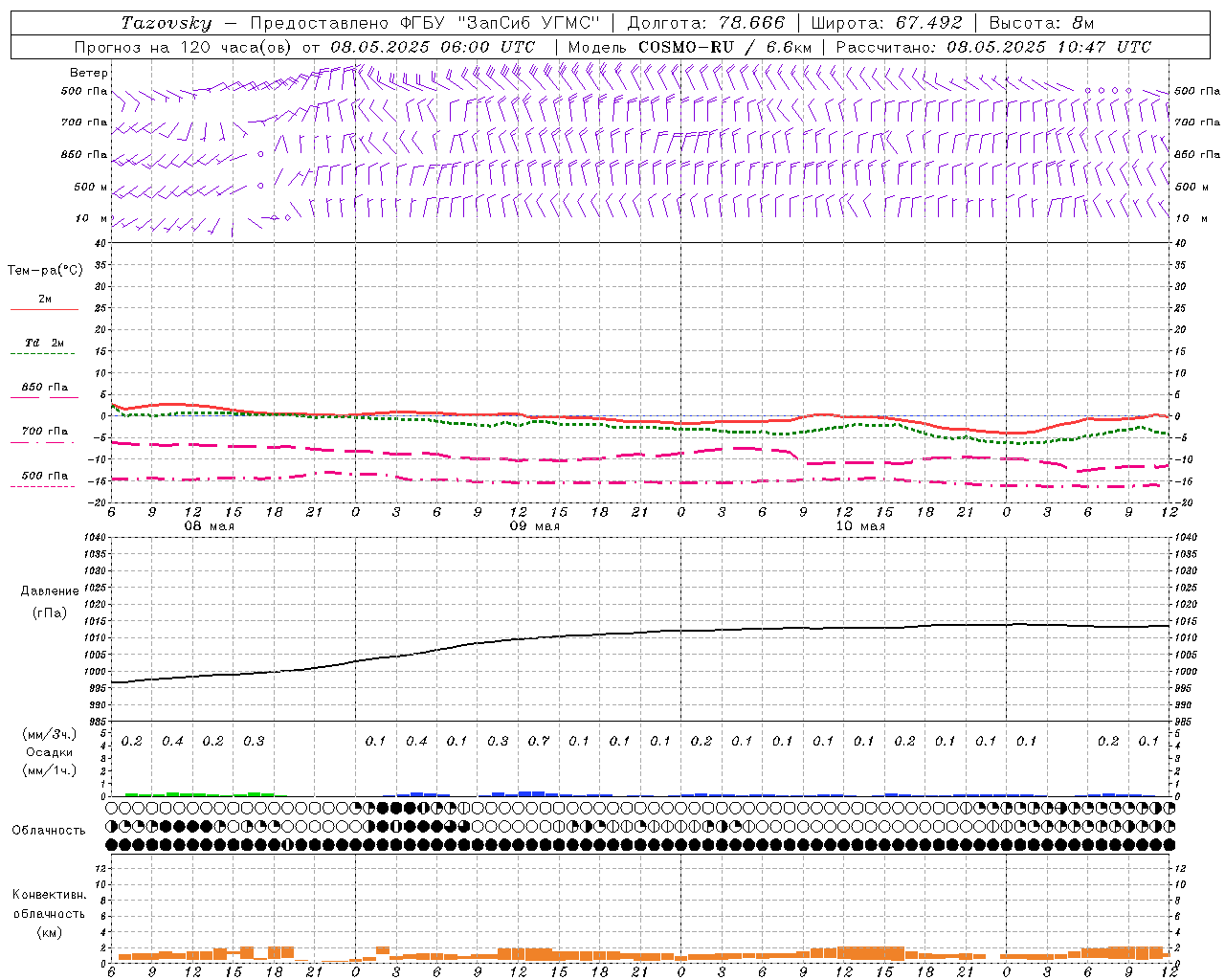Click the "10 мая" date label
The width and height of the screenshot is (1225, 980).
pos(860,526)
